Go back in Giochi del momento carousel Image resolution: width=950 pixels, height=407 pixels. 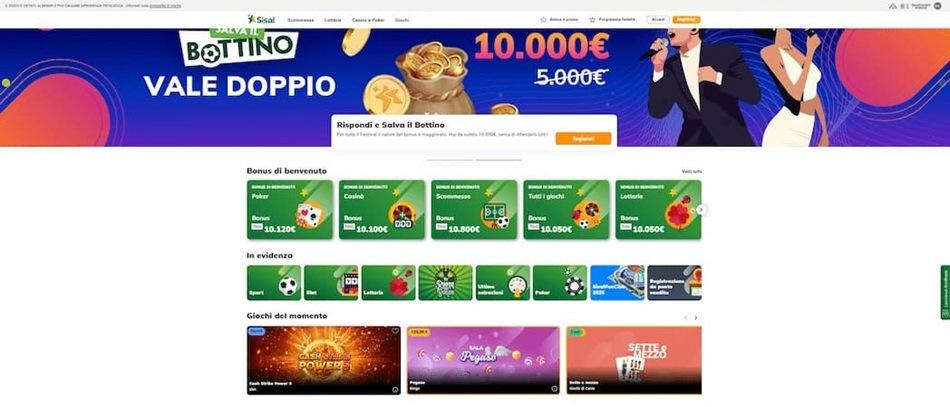(685, 317)
